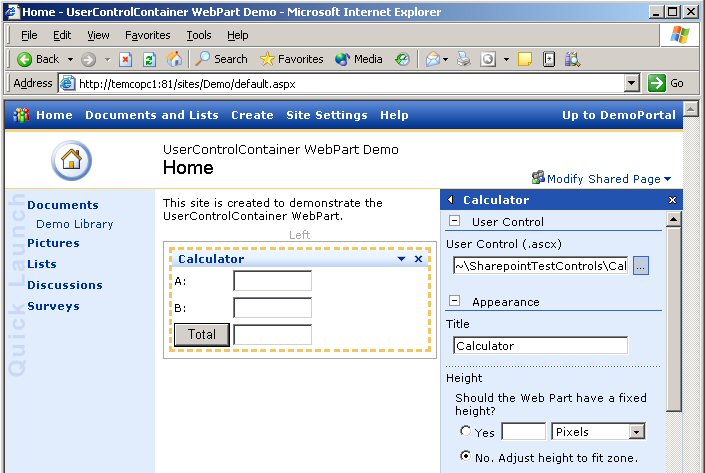
Task: Click the round Home house logo
Action: [x=71, y=160]
